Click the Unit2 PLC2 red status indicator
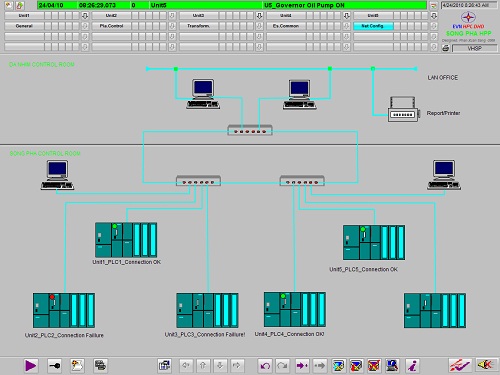Viewport: 500px width, 375px height. click(x=52, y=297)
